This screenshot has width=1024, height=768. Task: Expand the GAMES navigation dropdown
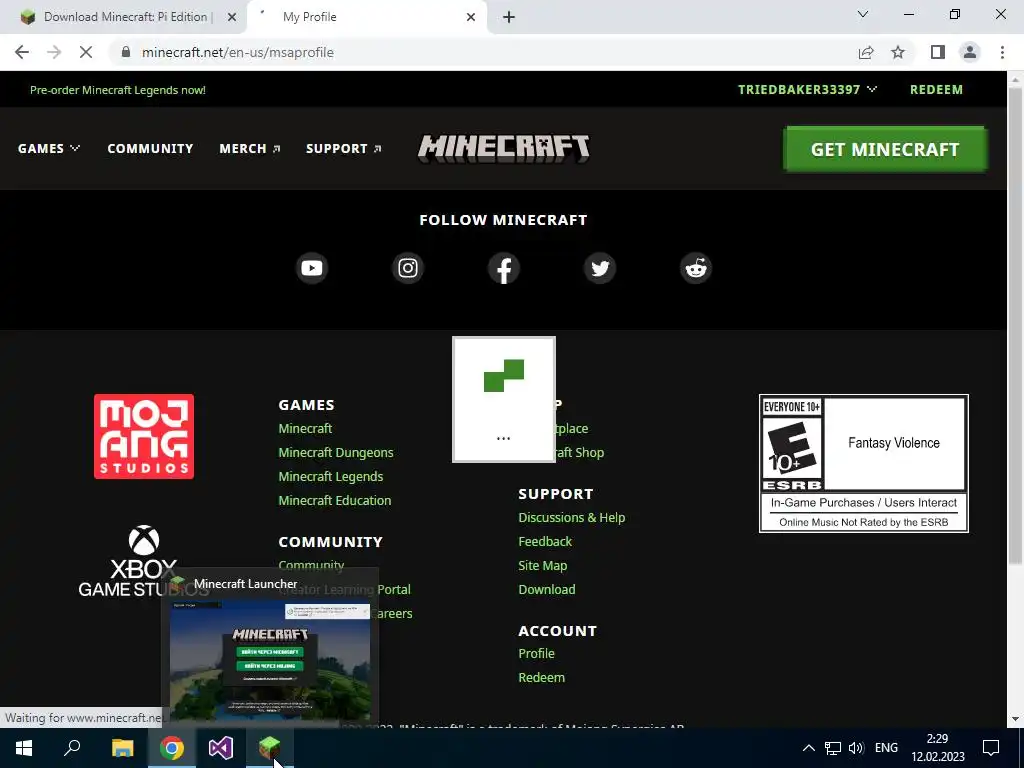point(49,149)
